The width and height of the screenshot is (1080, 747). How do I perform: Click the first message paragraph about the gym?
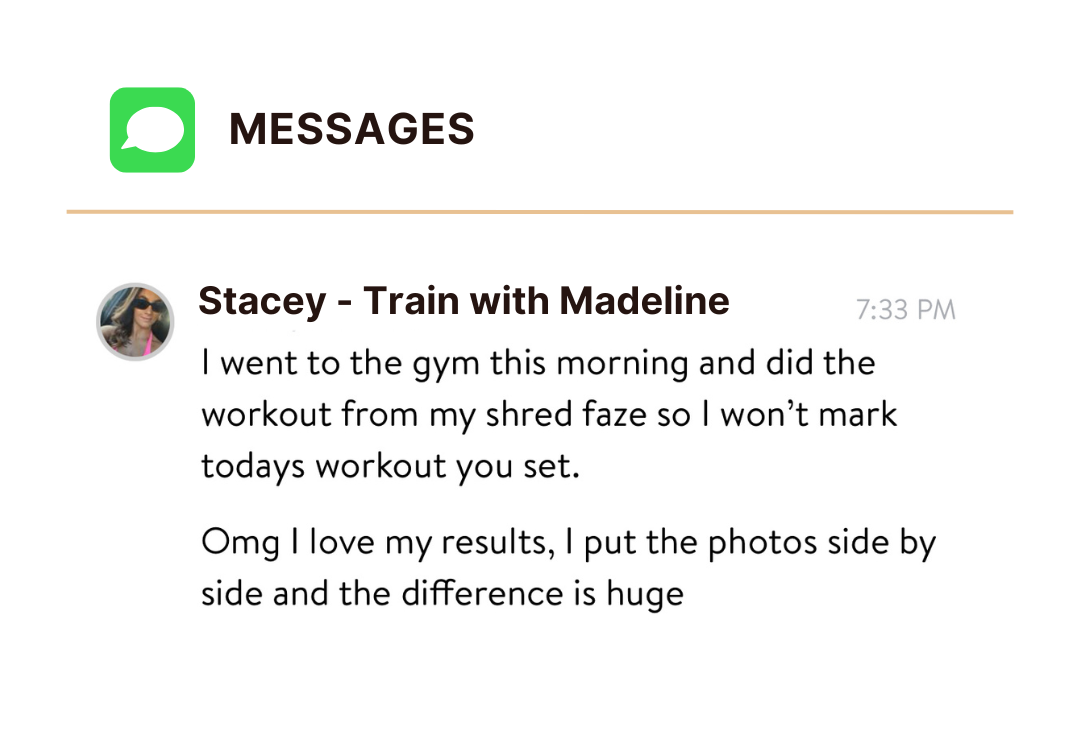point(549,414)
